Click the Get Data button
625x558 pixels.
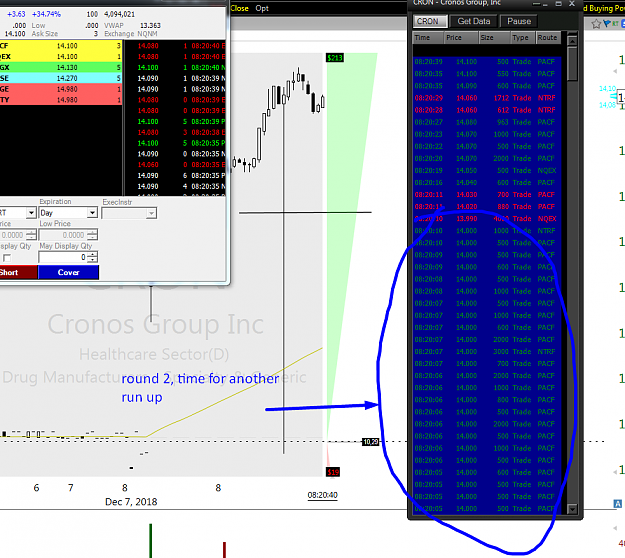click(x=474, y=21)
